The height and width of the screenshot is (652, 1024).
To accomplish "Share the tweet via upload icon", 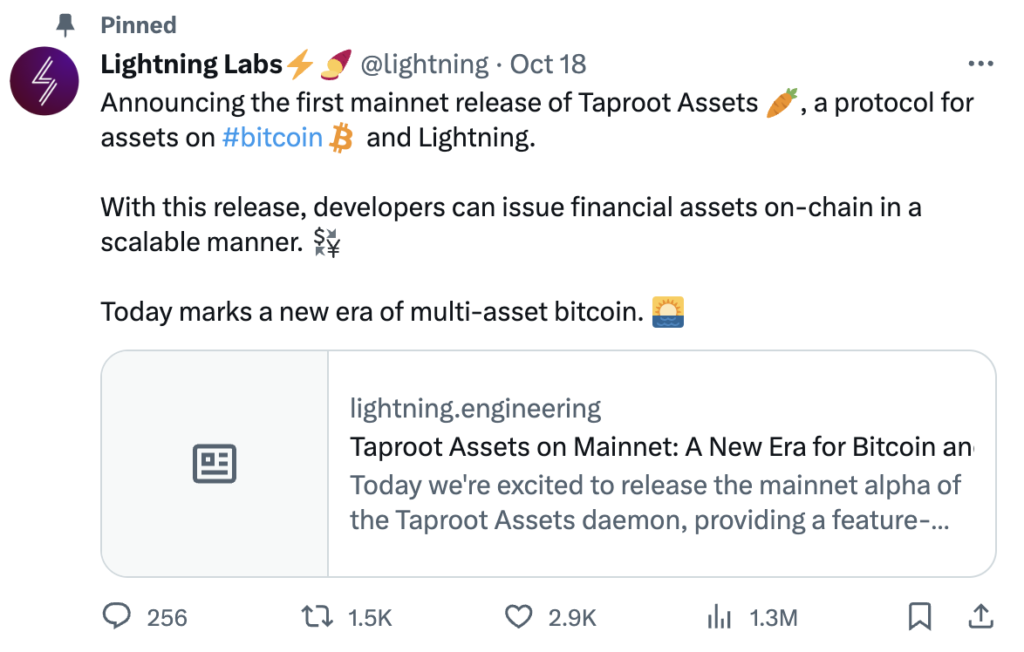I will point(980,616).
